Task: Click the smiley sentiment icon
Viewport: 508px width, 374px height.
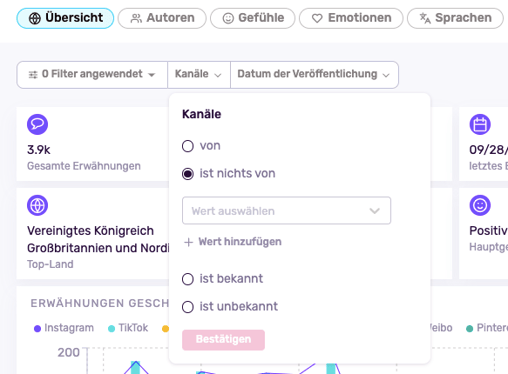Action: click(480, 205)
